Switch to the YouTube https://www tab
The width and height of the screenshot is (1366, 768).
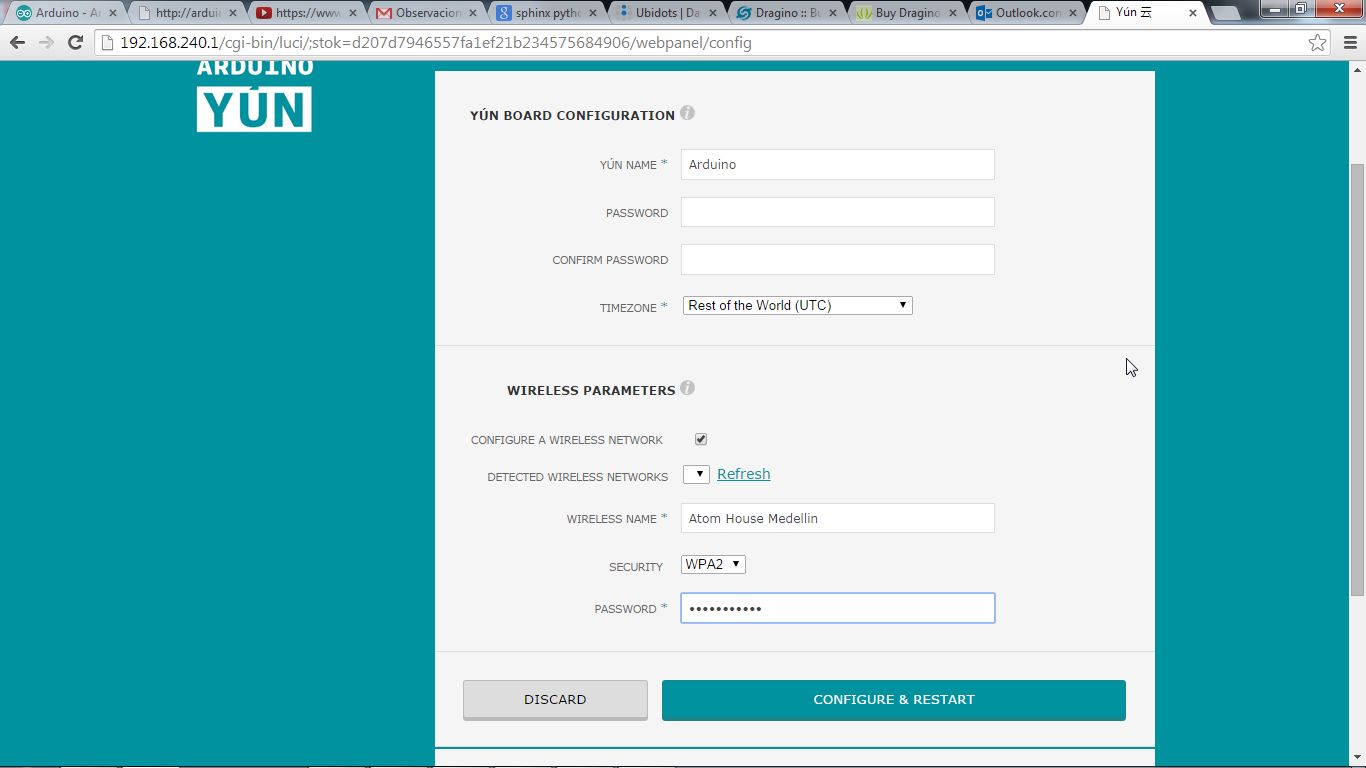pos(305,13)
